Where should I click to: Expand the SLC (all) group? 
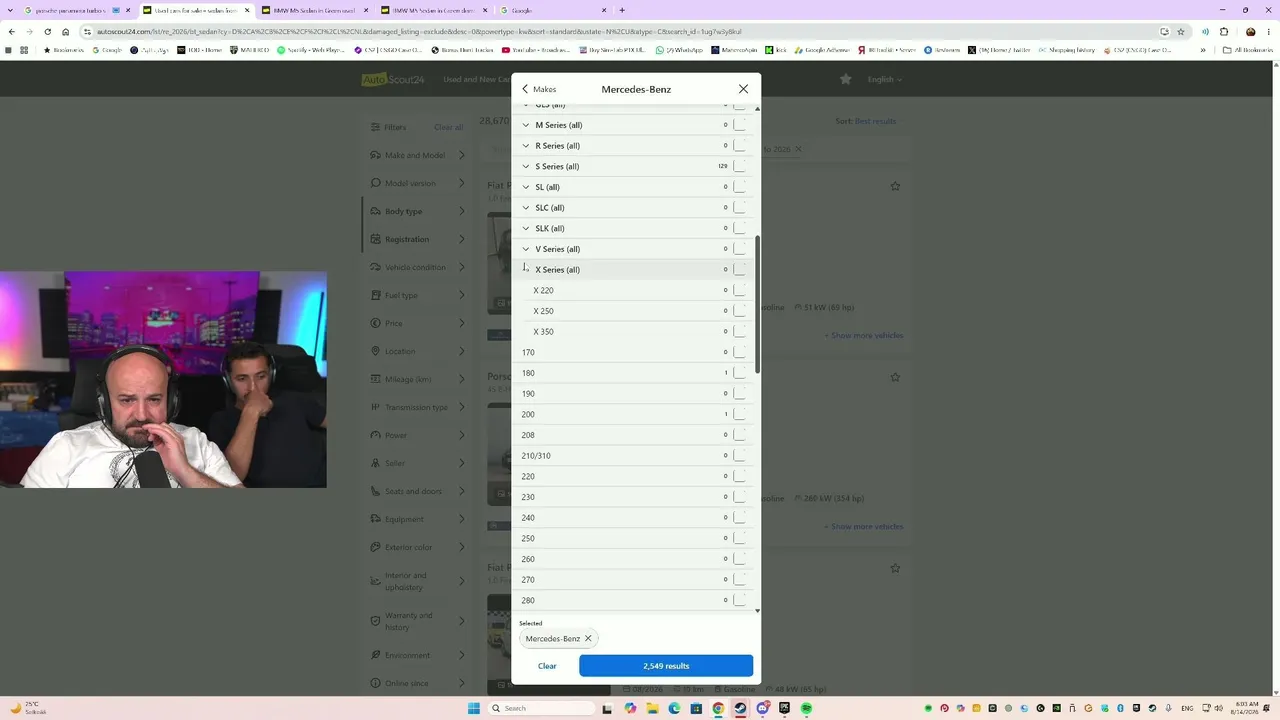pos(526,208)
